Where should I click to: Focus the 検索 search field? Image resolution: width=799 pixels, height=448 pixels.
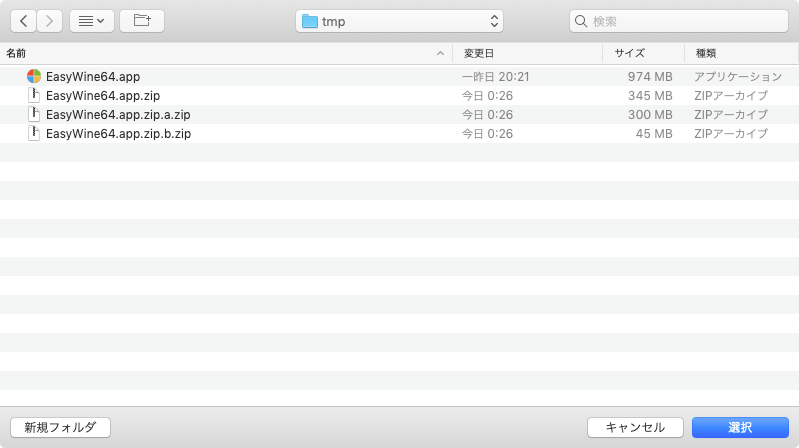point(679,21)
